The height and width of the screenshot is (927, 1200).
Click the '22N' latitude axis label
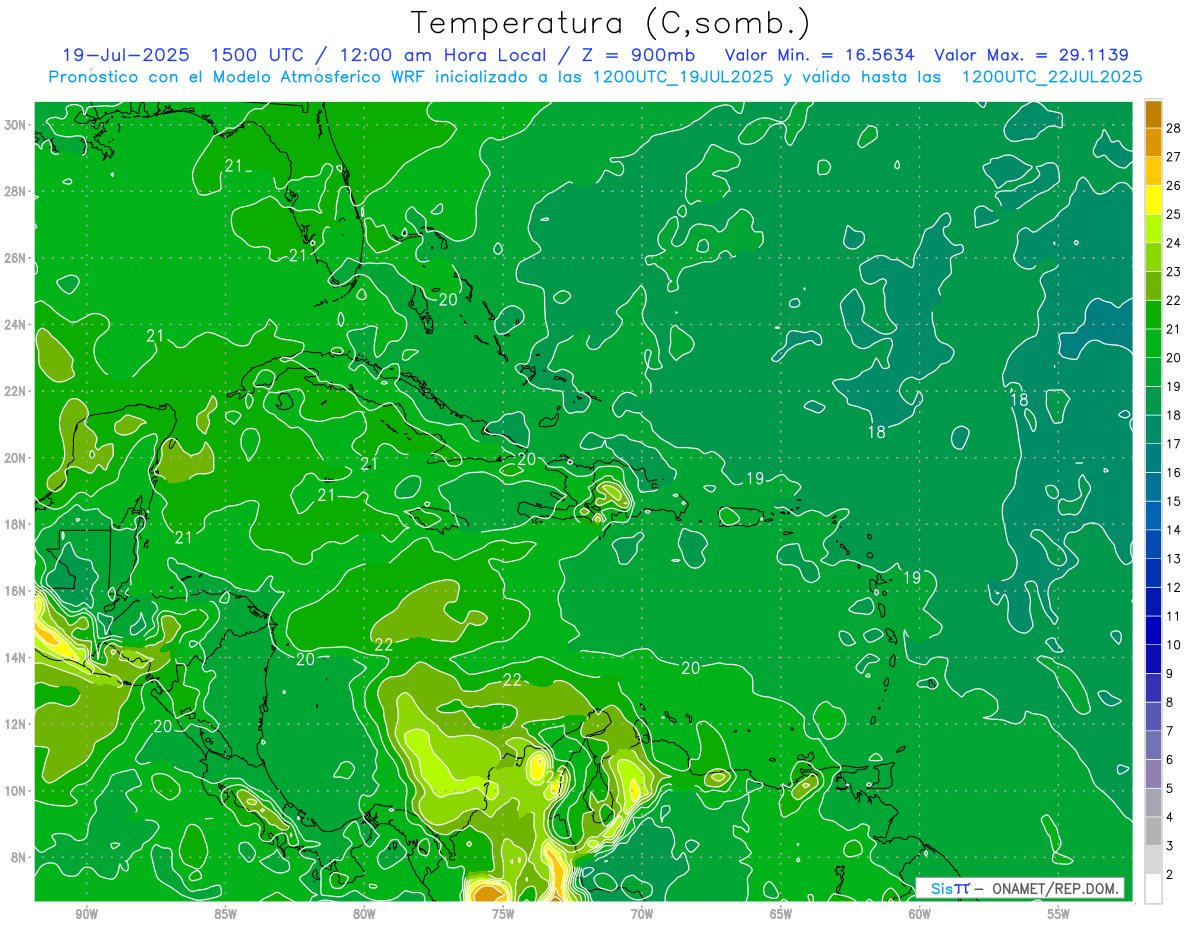(16, 391)
